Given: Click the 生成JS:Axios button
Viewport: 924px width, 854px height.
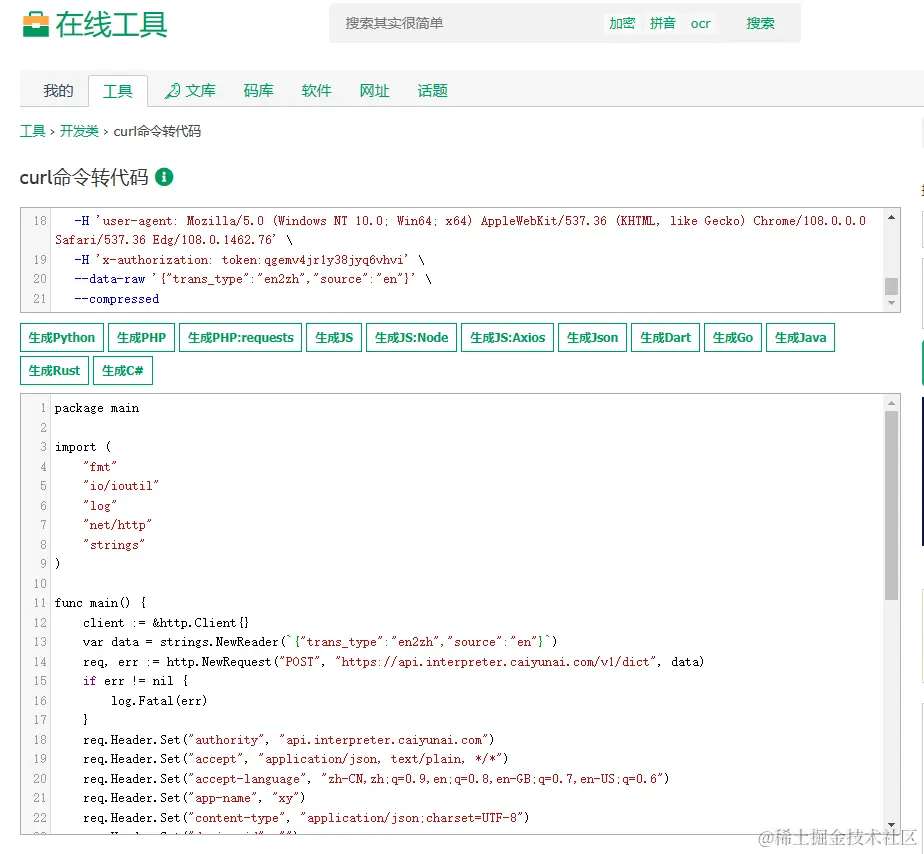Looking at the screenshot, I should [x=507, y=338].
